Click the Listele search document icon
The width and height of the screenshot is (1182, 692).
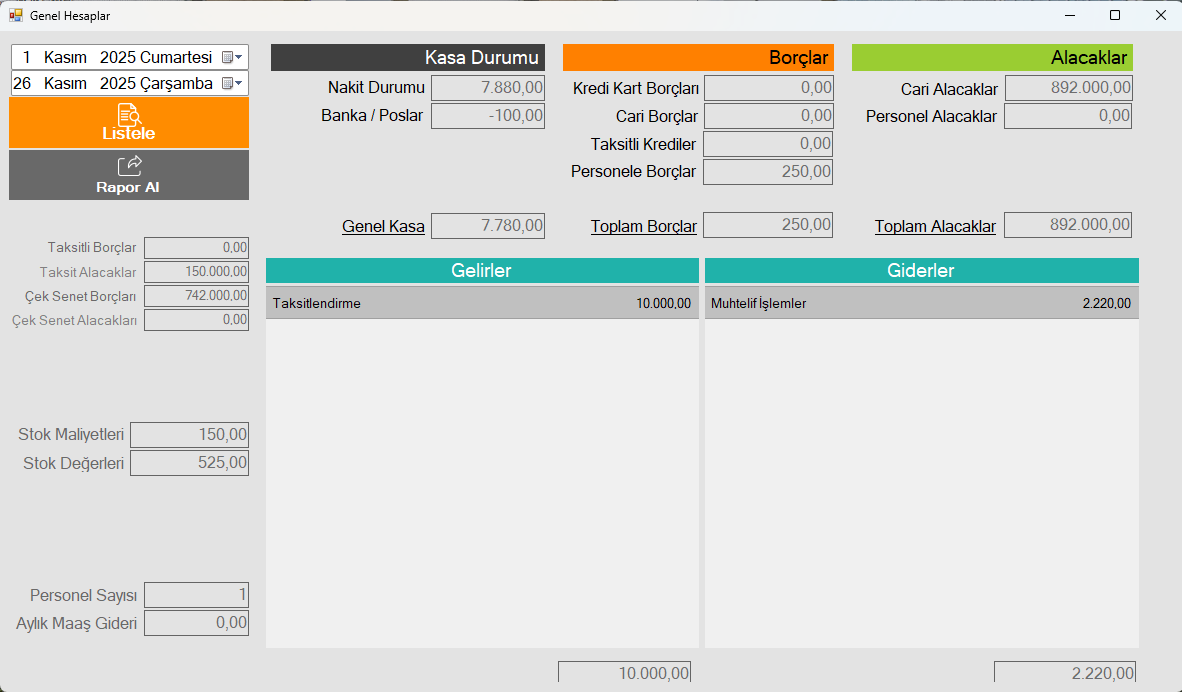[x=129, y=113]
